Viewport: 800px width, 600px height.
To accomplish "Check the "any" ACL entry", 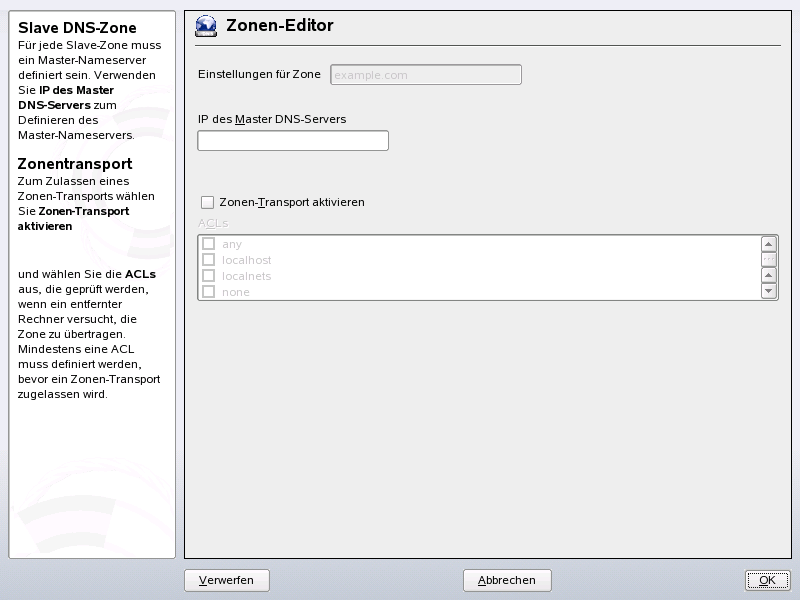I will [x=208, y=243].
